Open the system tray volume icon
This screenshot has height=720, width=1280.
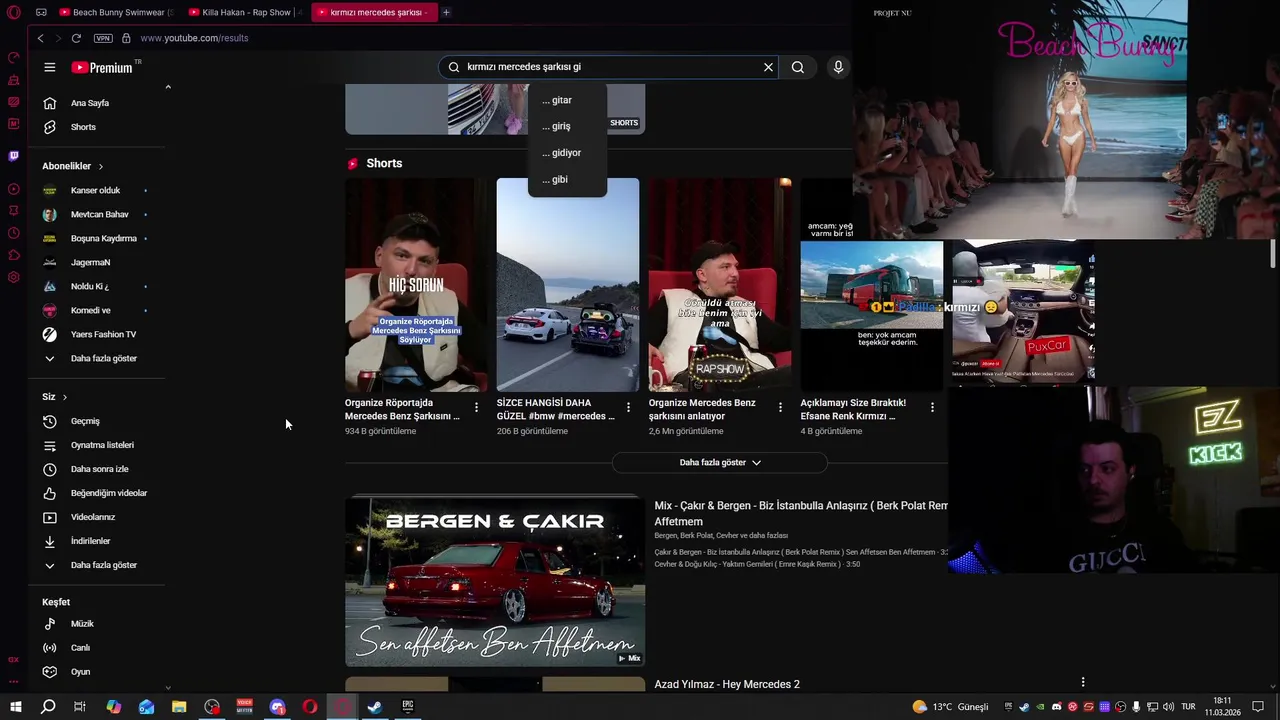click(1170, 707)
